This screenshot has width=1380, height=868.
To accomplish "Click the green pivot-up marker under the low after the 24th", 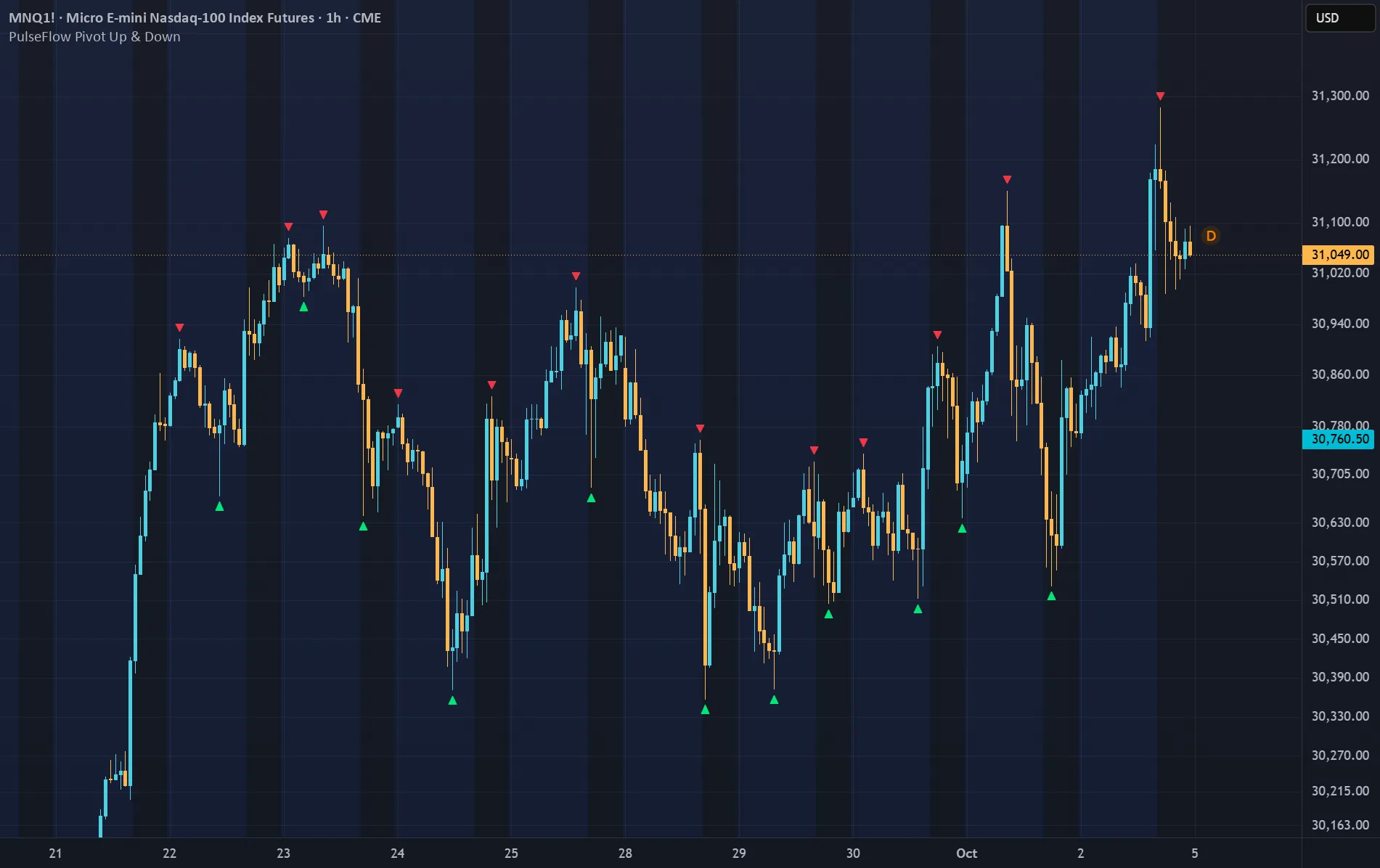I will click(x=452, y=700).
